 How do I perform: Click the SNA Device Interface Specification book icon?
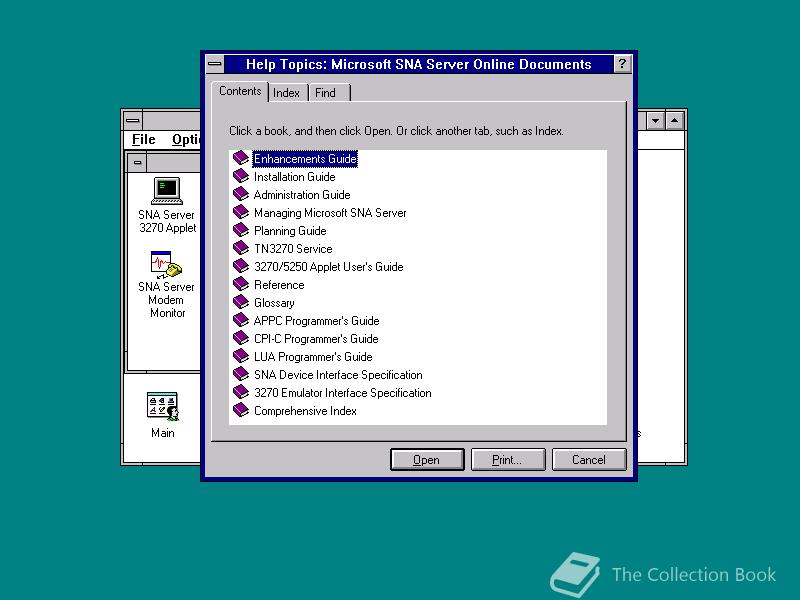coord(241,374)
